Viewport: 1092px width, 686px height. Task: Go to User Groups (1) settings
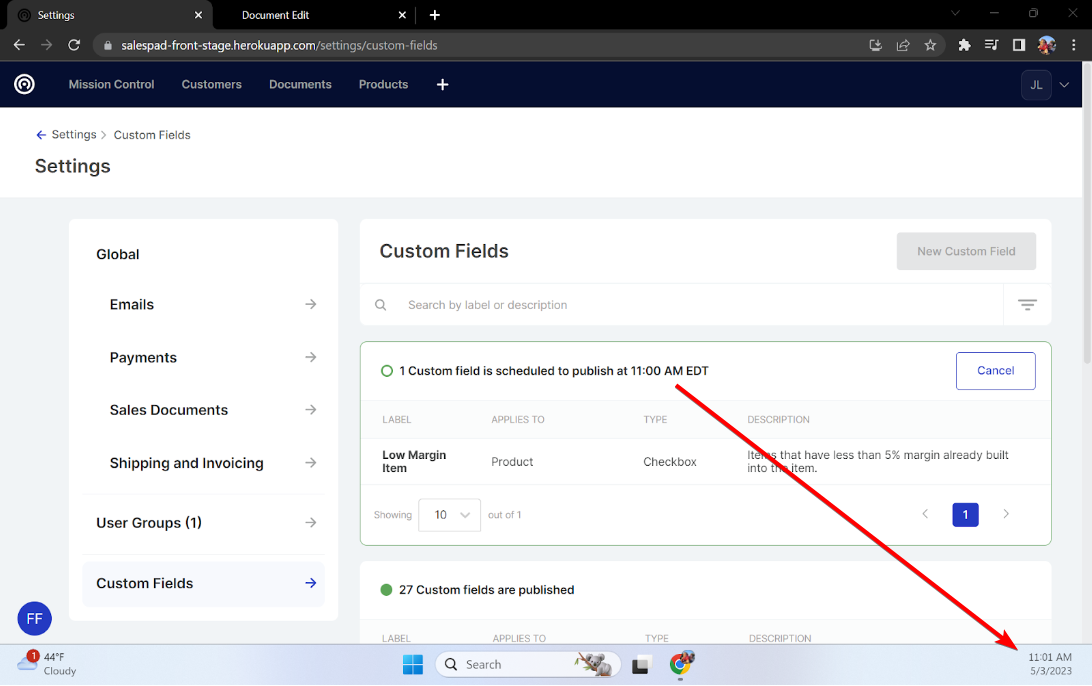204,523
